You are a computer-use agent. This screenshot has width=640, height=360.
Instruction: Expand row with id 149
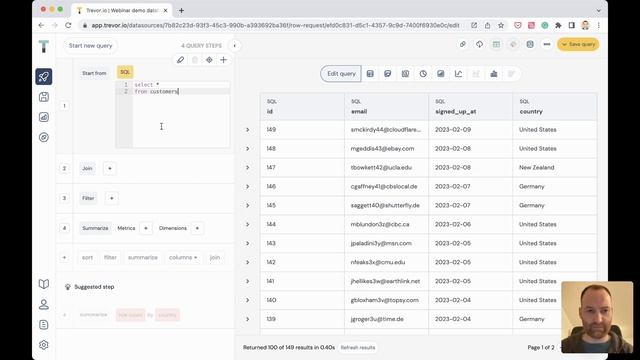pos(247,130)
